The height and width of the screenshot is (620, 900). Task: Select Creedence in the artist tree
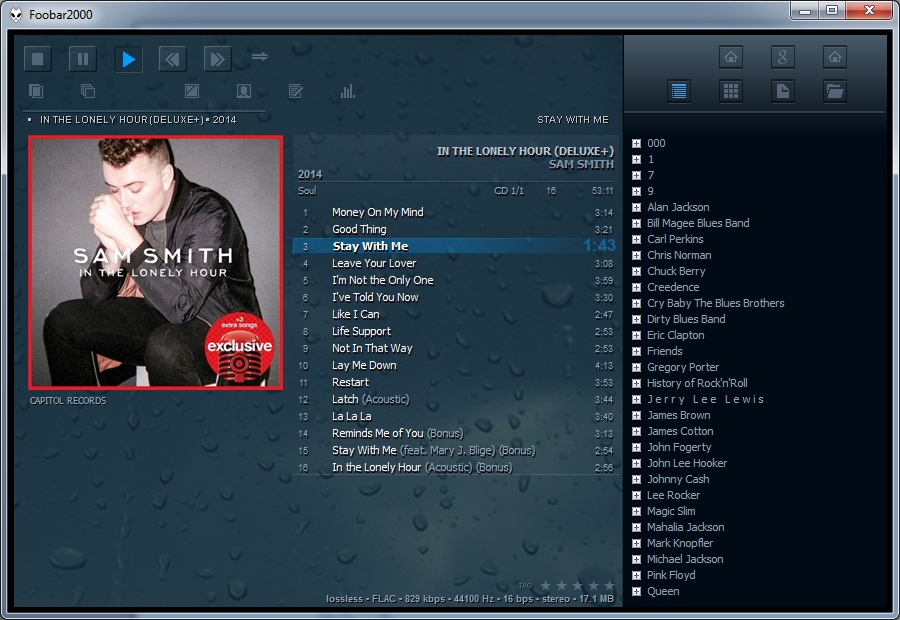(x=673, y=287)
